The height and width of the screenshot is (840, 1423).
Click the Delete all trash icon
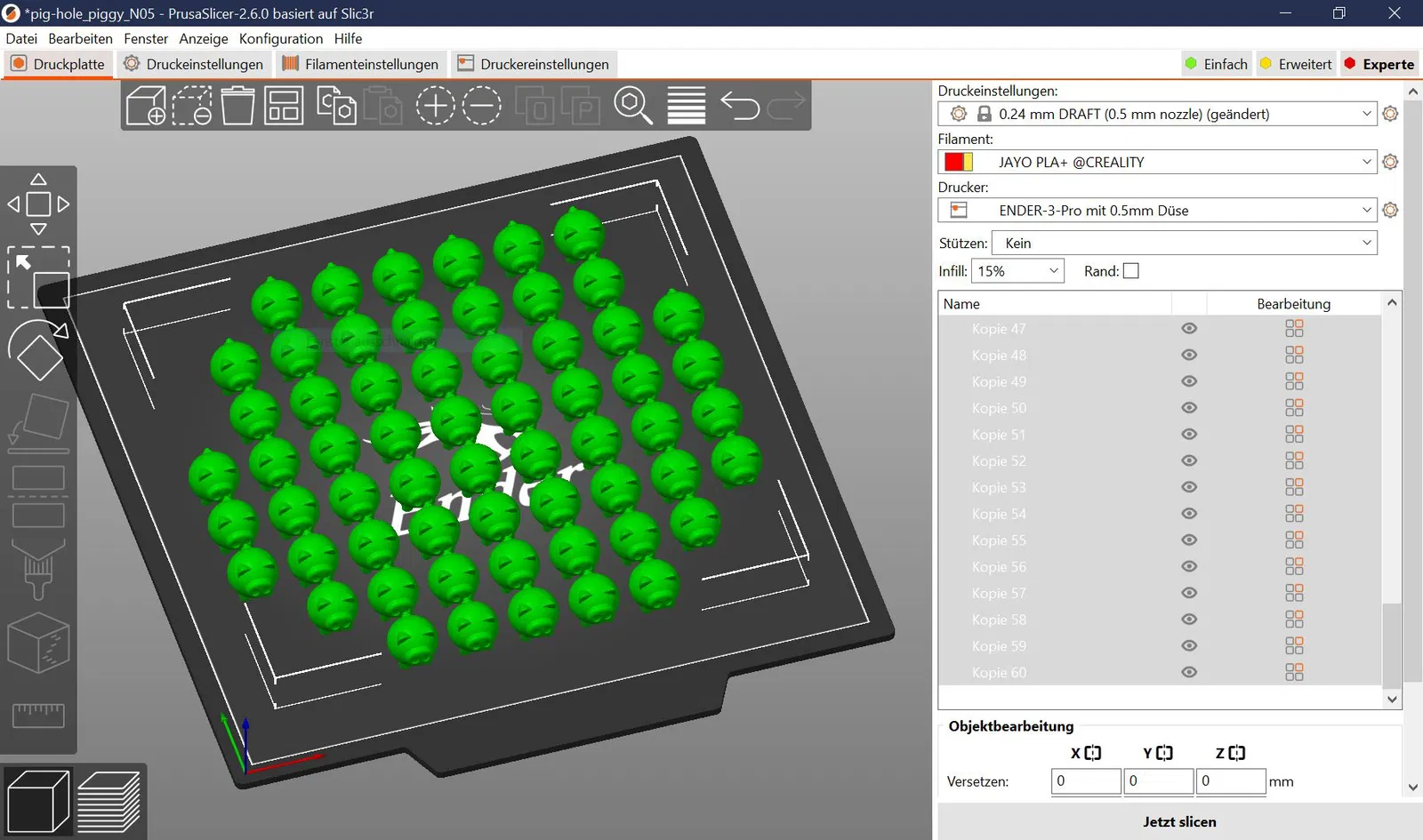pyautogui.click(x=237, y=106)
